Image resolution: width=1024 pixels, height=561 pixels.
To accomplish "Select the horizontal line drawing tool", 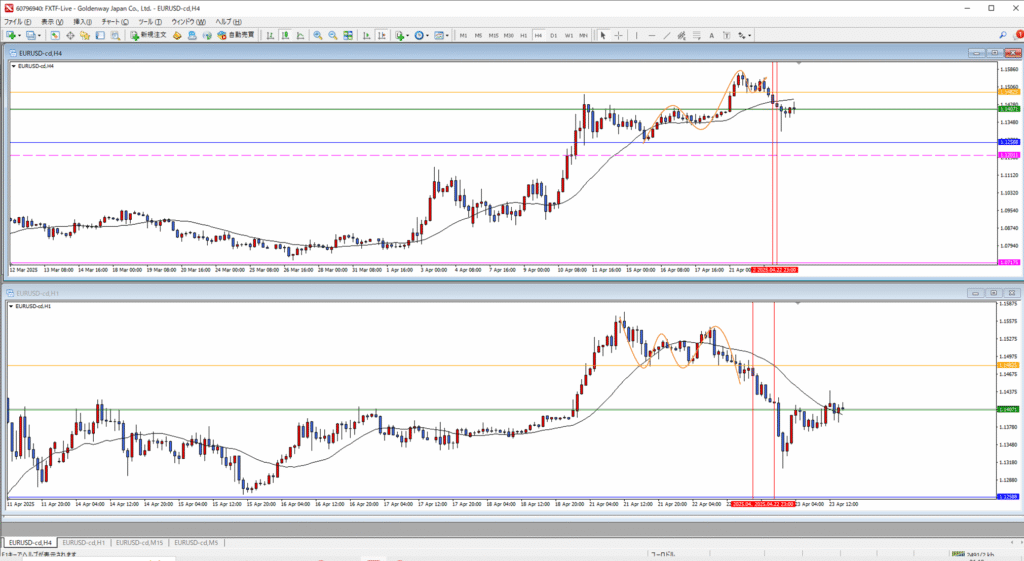I will pyautogui.click(x=652, y=35).
